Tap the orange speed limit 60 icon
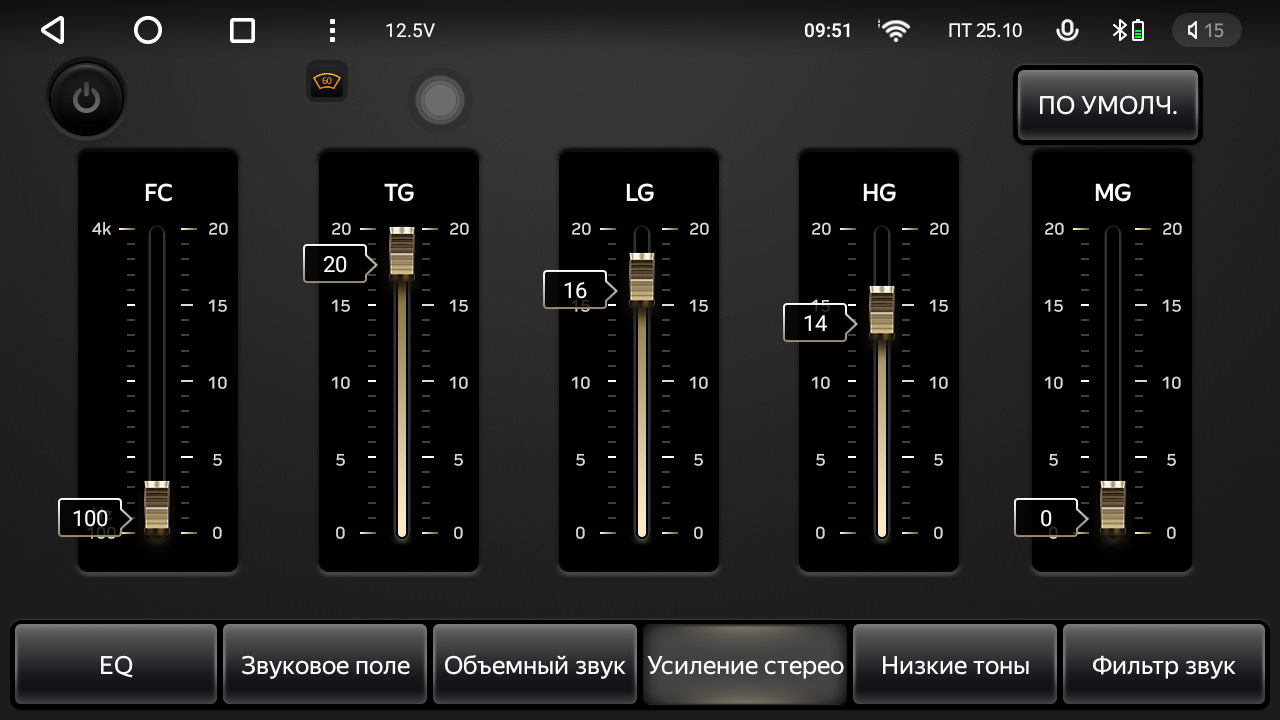Image resolution: width=1280 pixels, height=720 pixels. click(327, 81)
